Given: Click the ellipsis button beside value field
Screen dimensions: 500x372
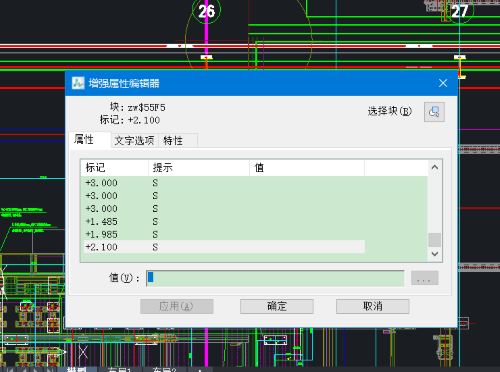Looking at the screenshot, I should point(424,278).
